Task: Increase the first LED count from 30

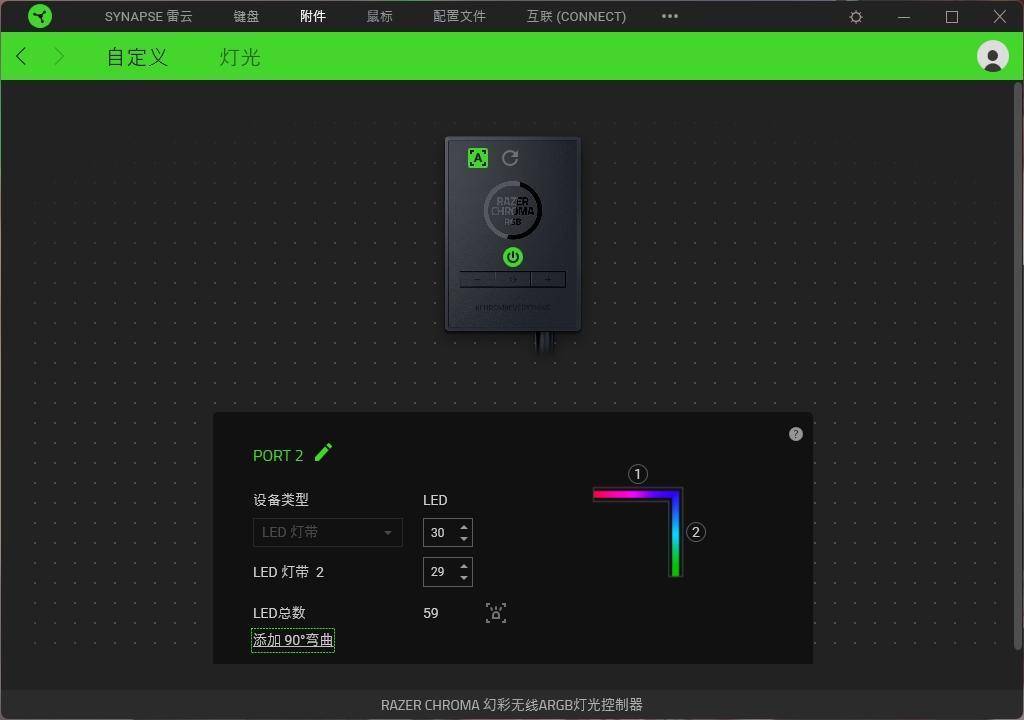Action: (x=464, y=527)
